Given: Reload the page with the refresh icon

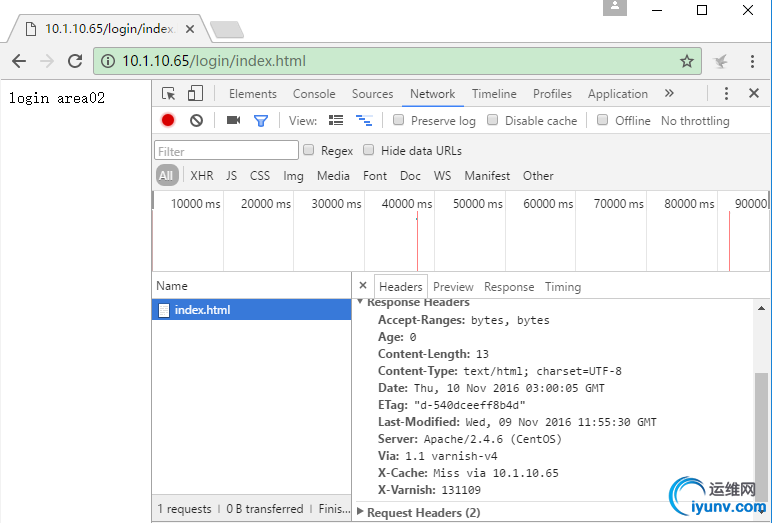Looking at the screenshot, I should (75, 61).
